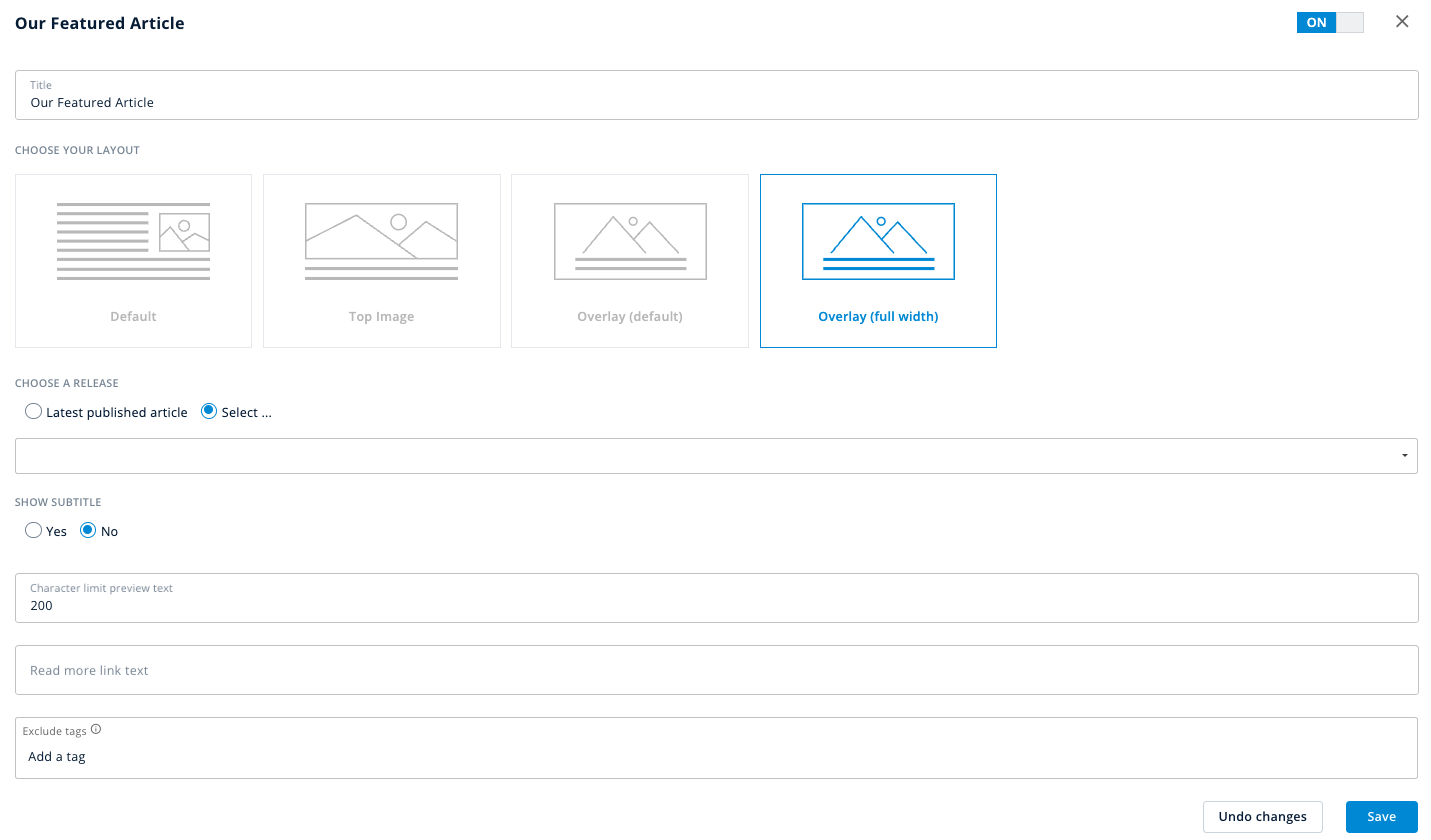Set Show Subtitle to No
This screenshot has height=840, width=1431.
88,530
